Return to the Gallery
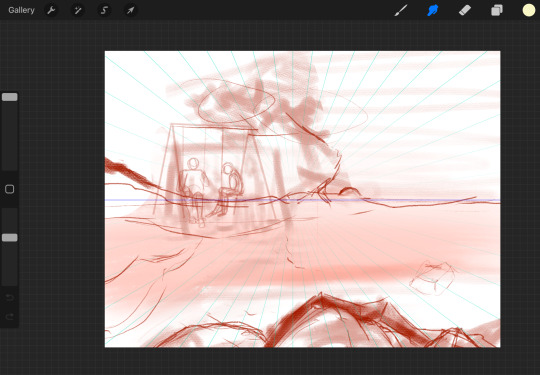 (21, 10)
